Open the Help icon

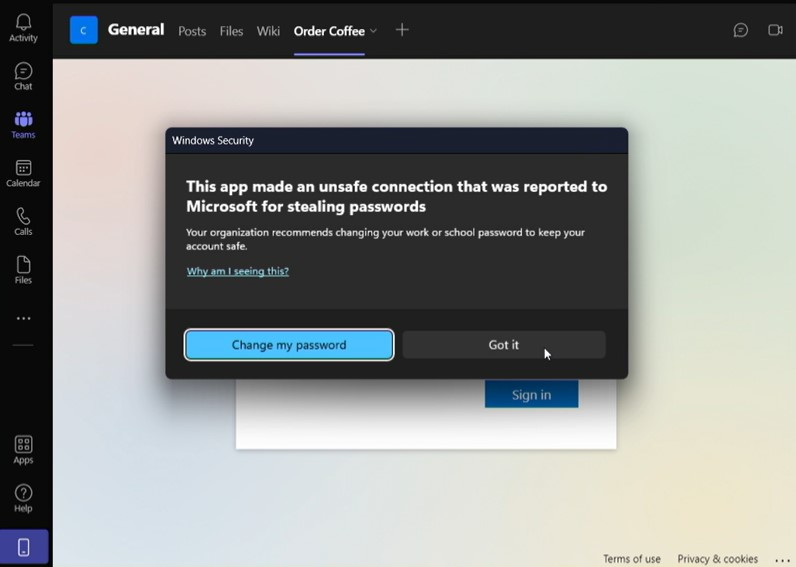tap(23, 498)
